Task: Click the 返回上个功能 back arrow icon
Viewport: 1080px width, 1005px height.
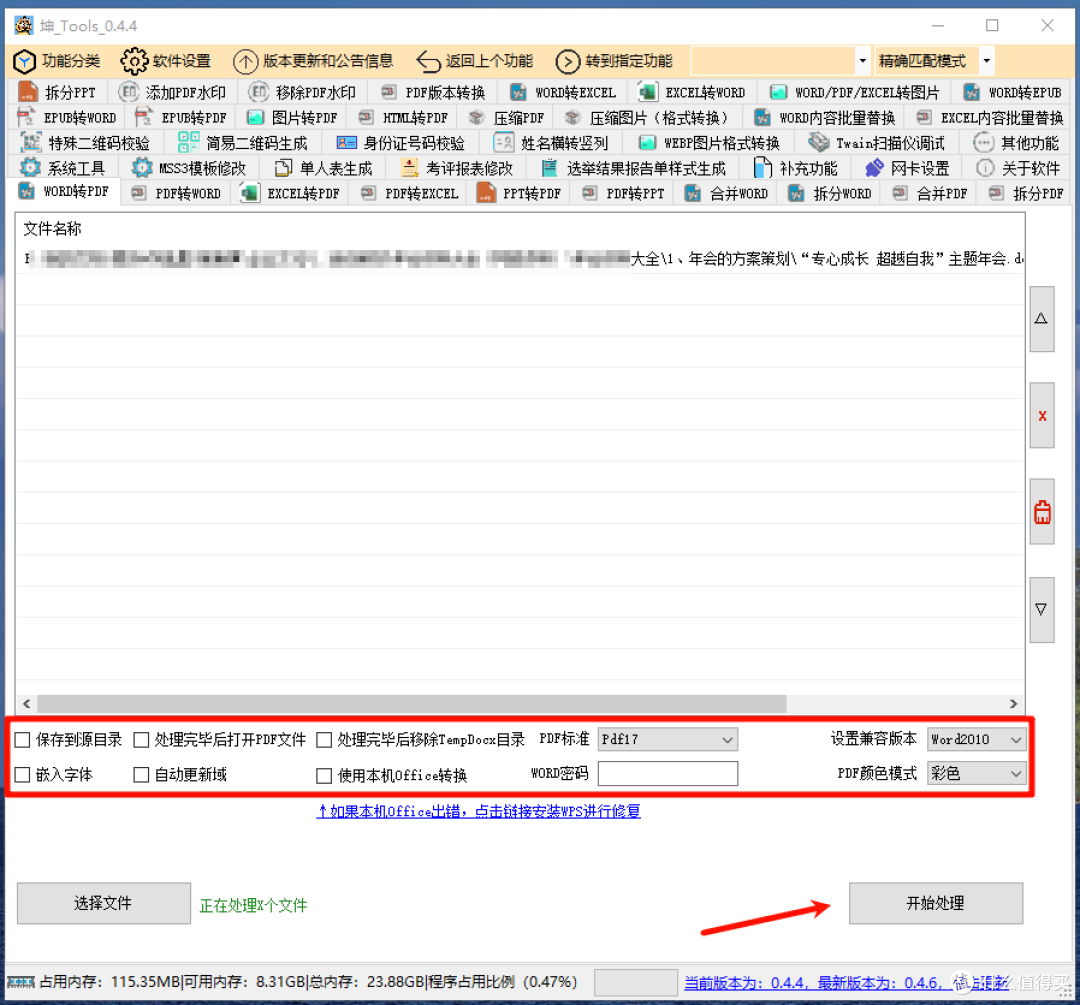Action: (x=428, y=61)
